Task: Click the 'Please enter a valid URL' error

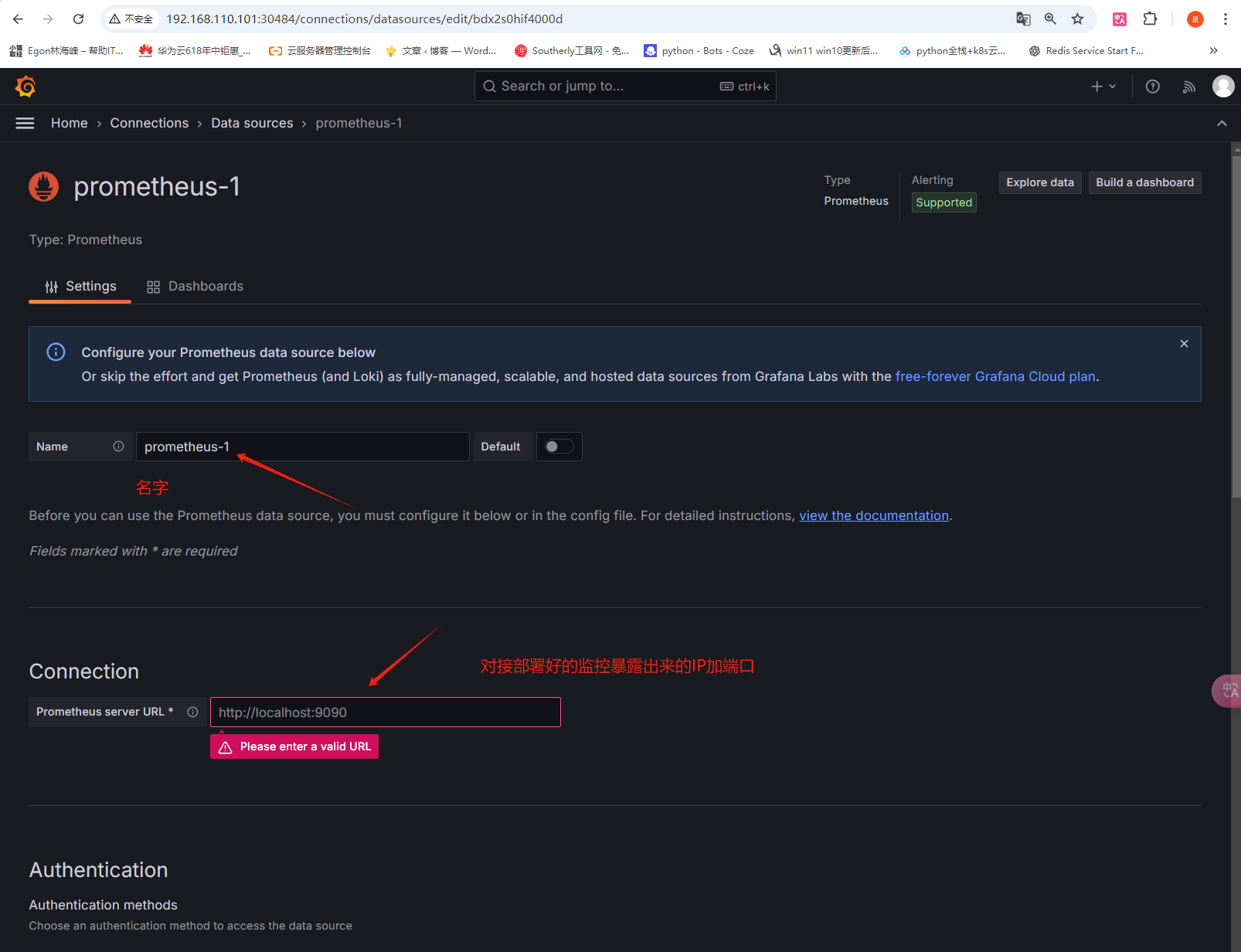Action: (x=294, y=746)
